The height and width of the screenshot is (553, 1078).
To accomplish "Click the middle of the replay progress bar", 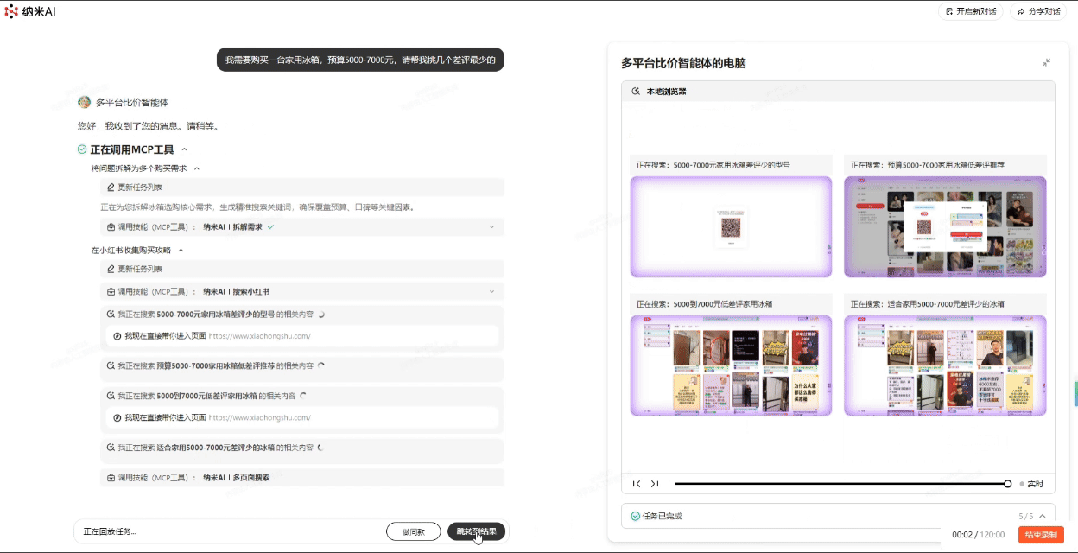I will pyautogui.click(x=842, y=484).
